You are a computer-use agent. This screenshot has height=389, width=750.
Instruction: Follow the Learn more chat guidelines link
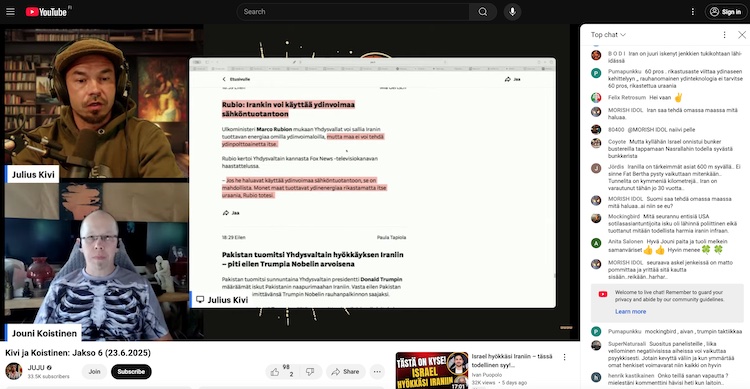pyautogui.click(x=630, y=311)
